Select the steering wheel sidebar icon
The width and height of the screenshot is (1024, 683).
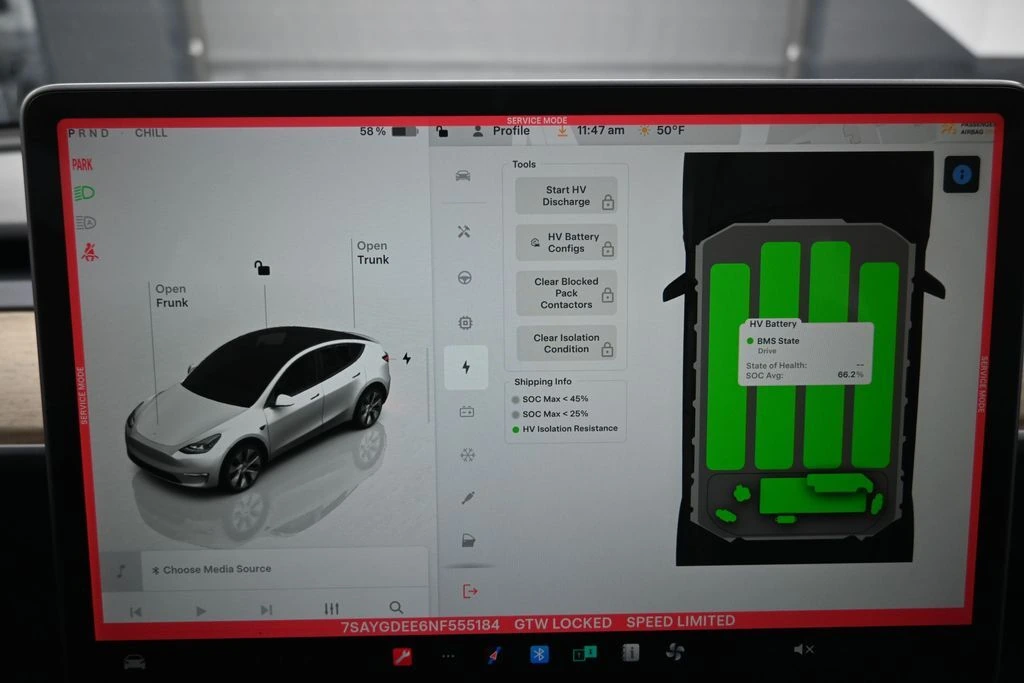465,278
